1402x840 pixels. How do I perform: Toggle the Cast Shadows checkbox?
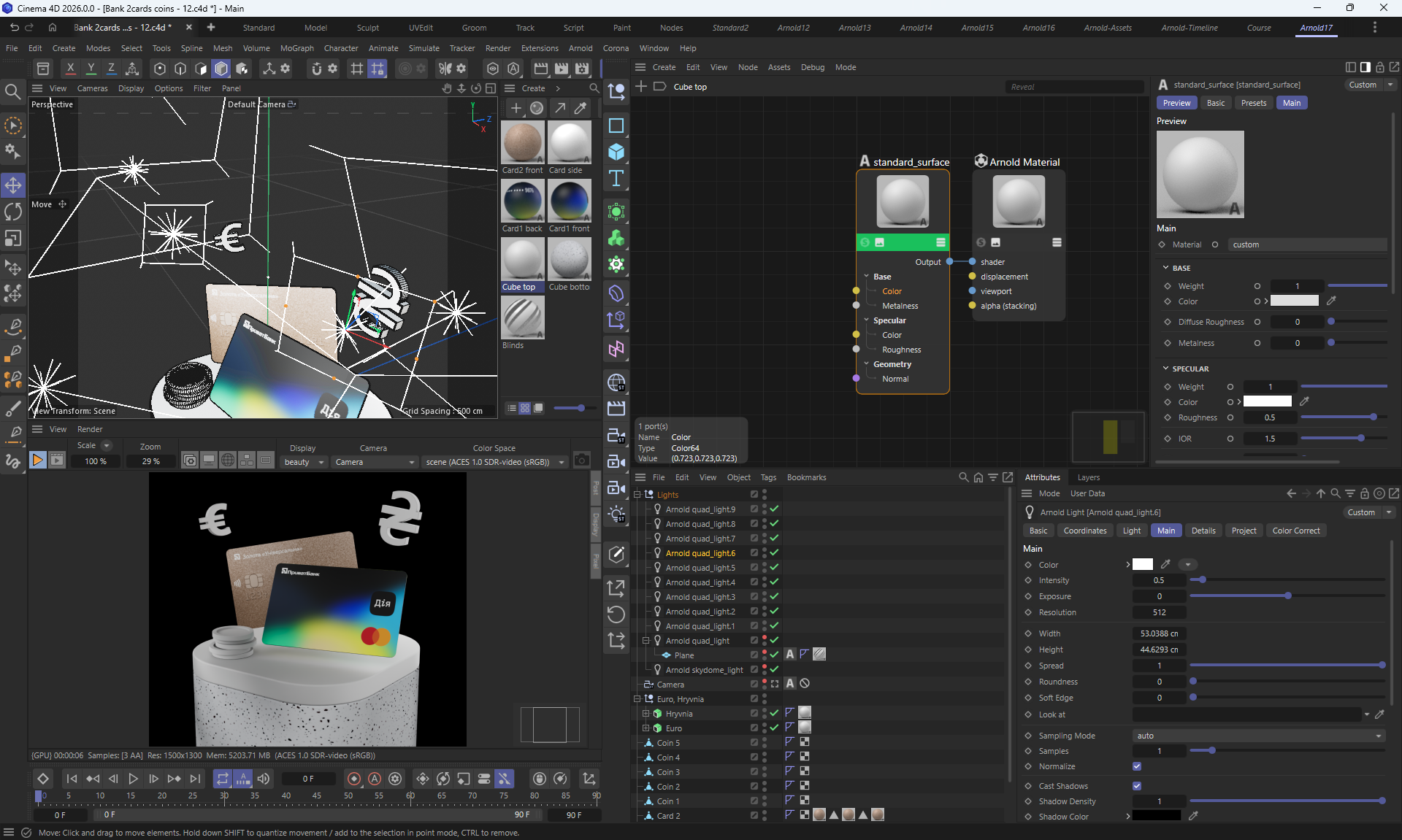tap(1137, 786)
